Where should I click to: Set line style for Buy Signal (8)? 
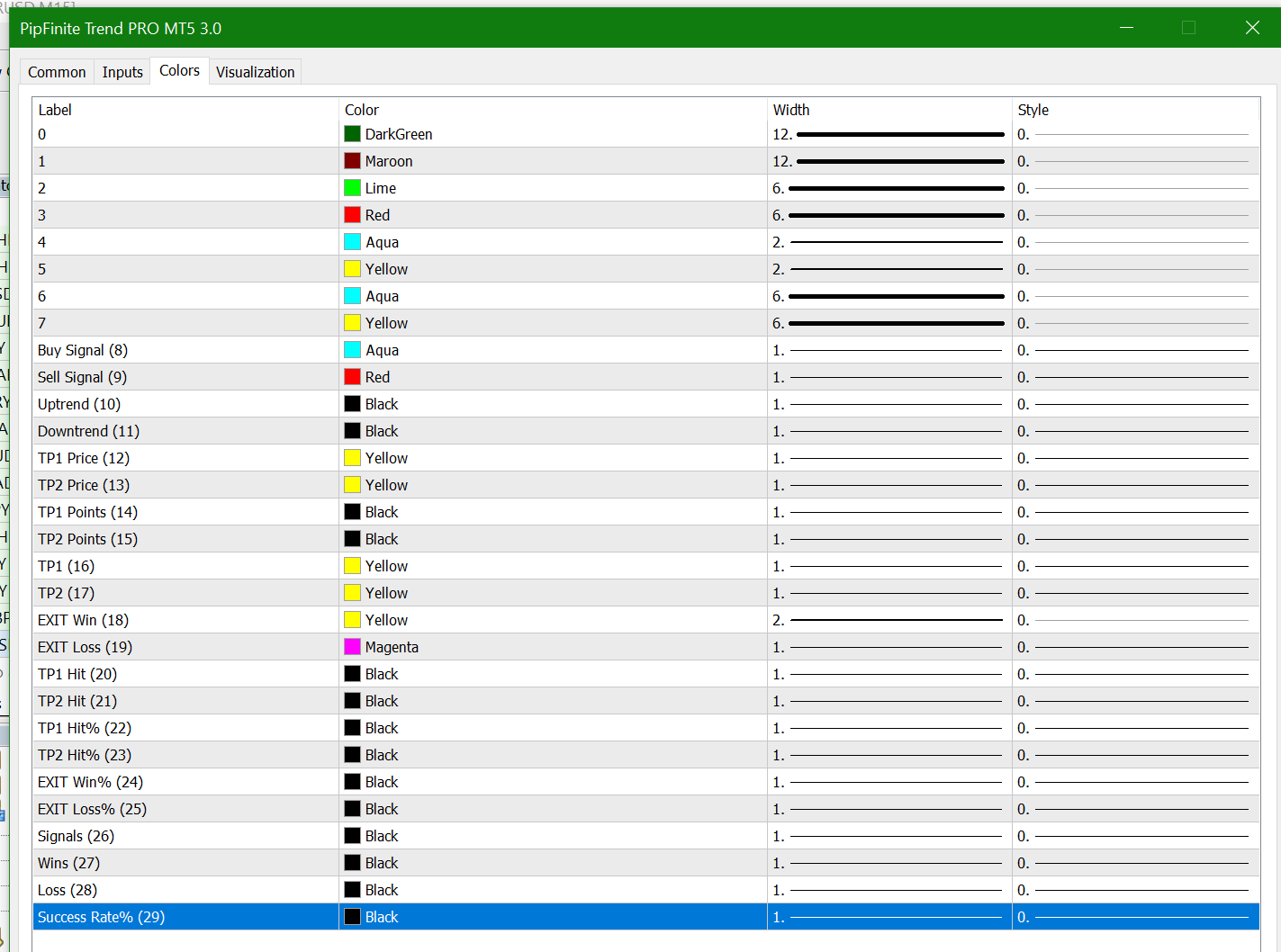click(1135, 350)
